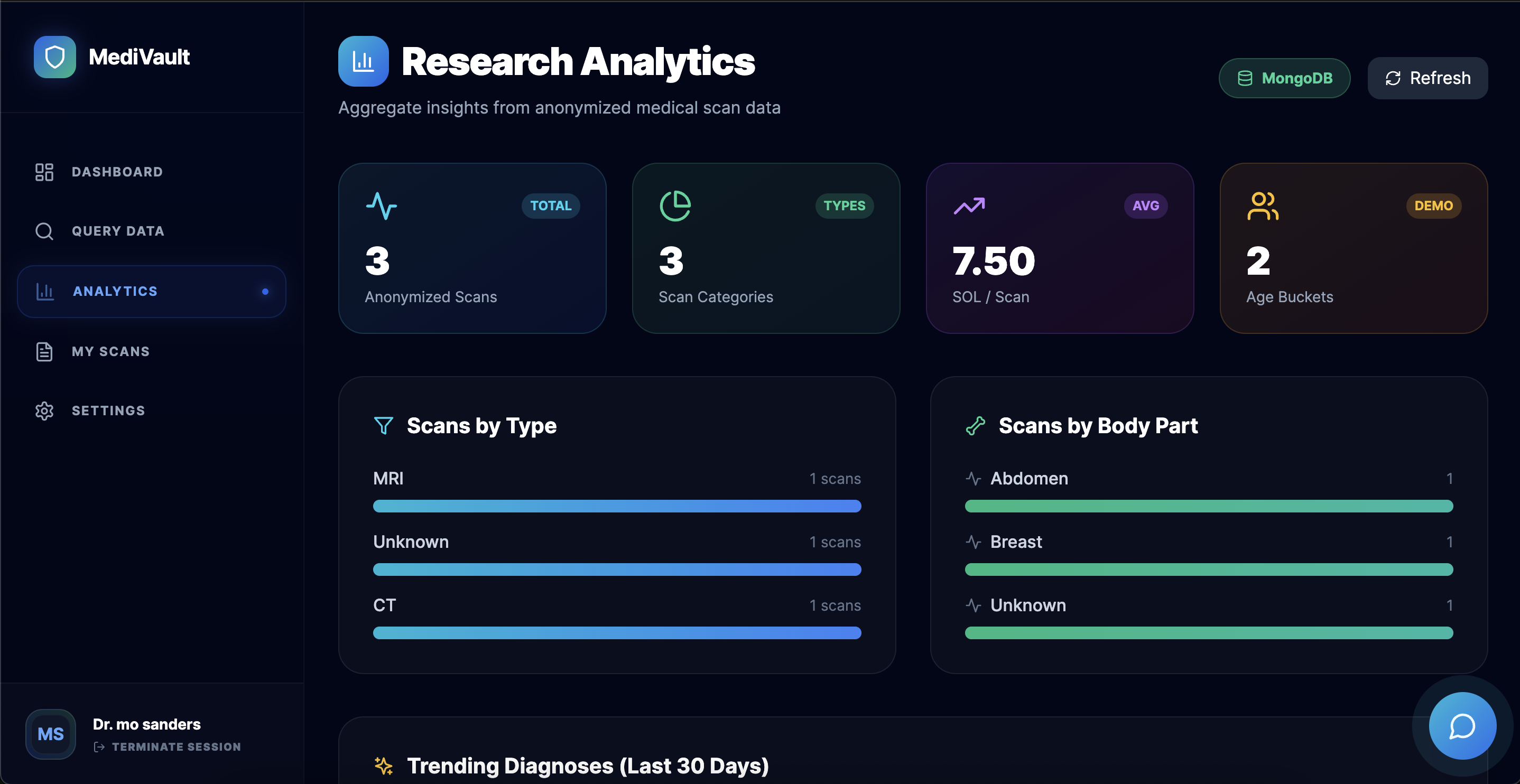The width and height of the screenshot is (1520, 784).
Task: Go to Query Data page
Action: coord(117,231)
